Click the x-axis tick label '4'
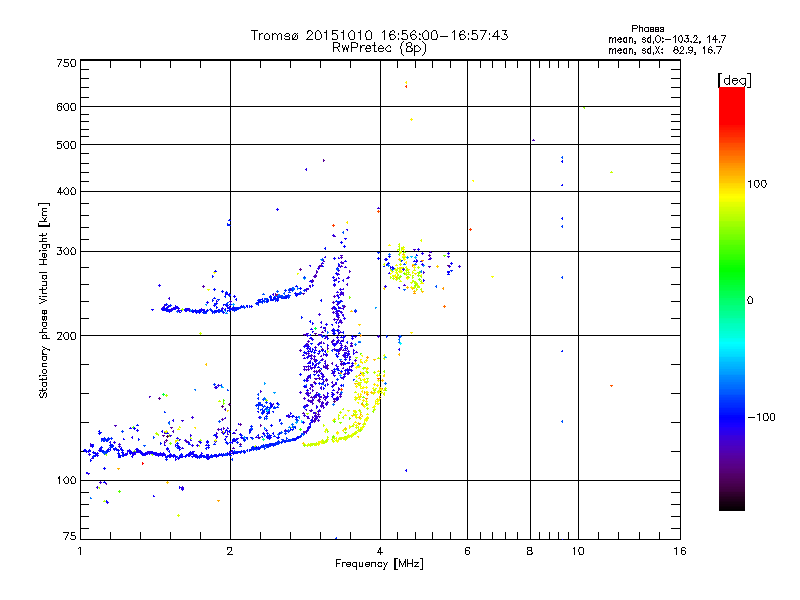The width and height of the screenshot is (800, 600). pos(380,551)
